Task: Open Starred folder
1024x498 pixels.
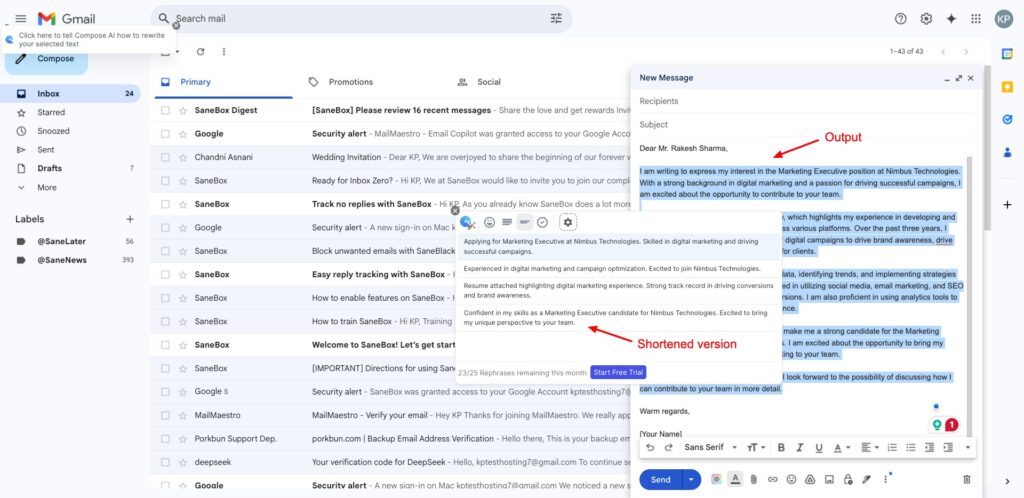Action: [51, 112]
